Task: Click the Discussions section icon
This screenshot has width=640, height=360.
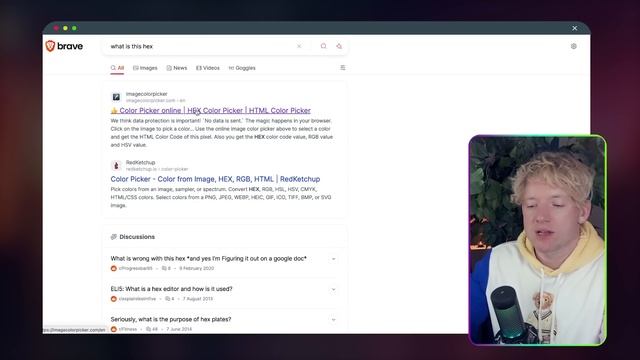Action: point(113,237)
